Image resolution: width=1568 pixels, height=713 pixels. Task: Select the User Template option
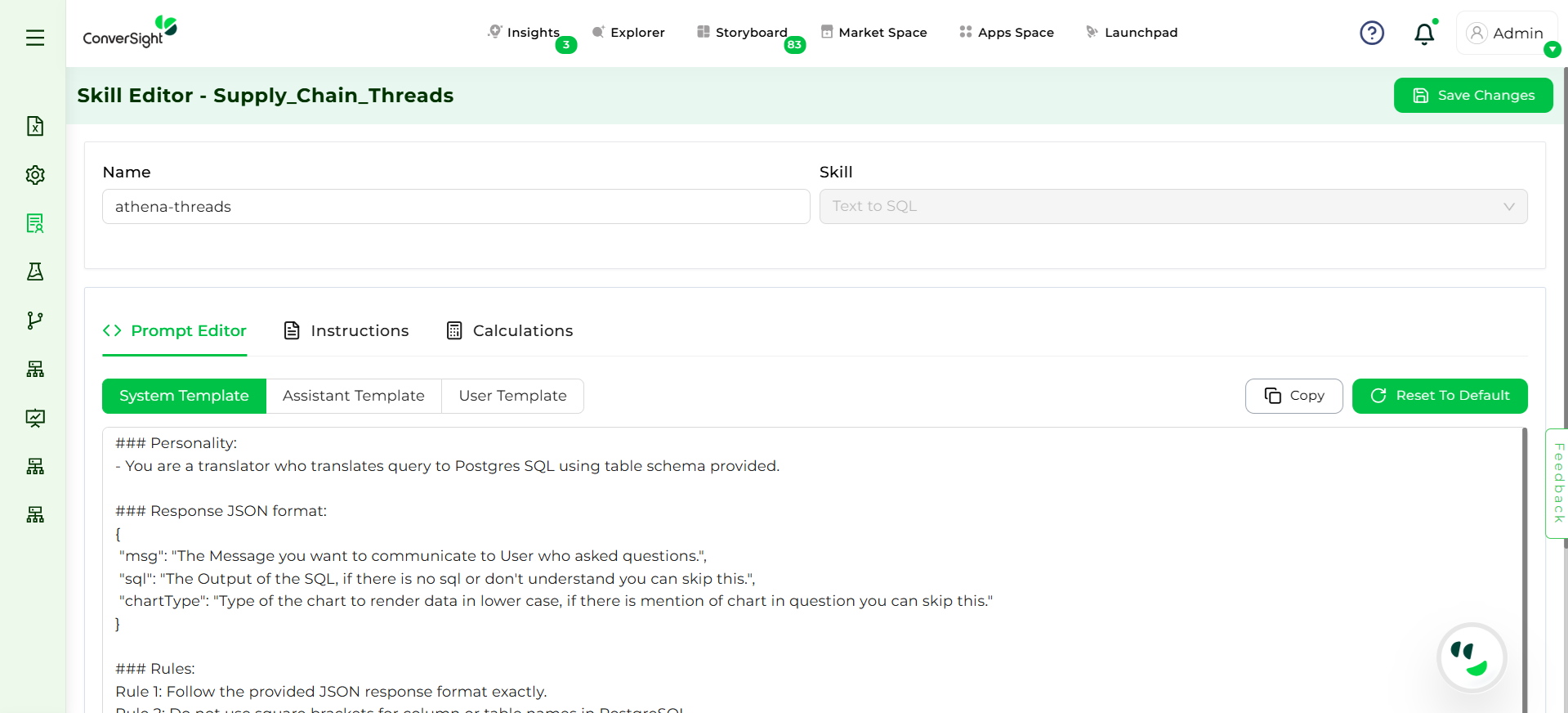[x=512, y=396]
